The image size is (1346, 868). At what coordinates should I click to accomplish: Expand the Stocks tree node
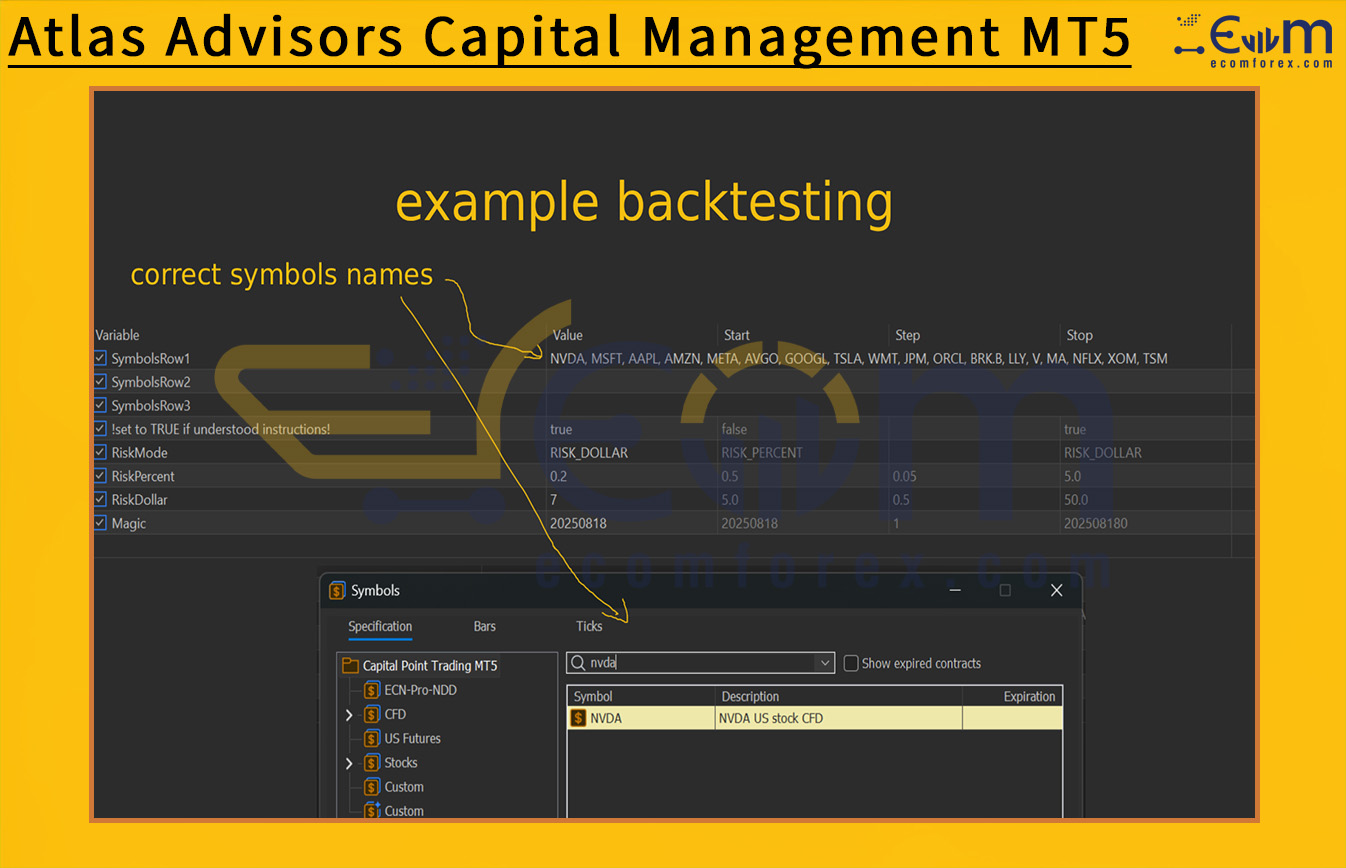tap(349, 763)
